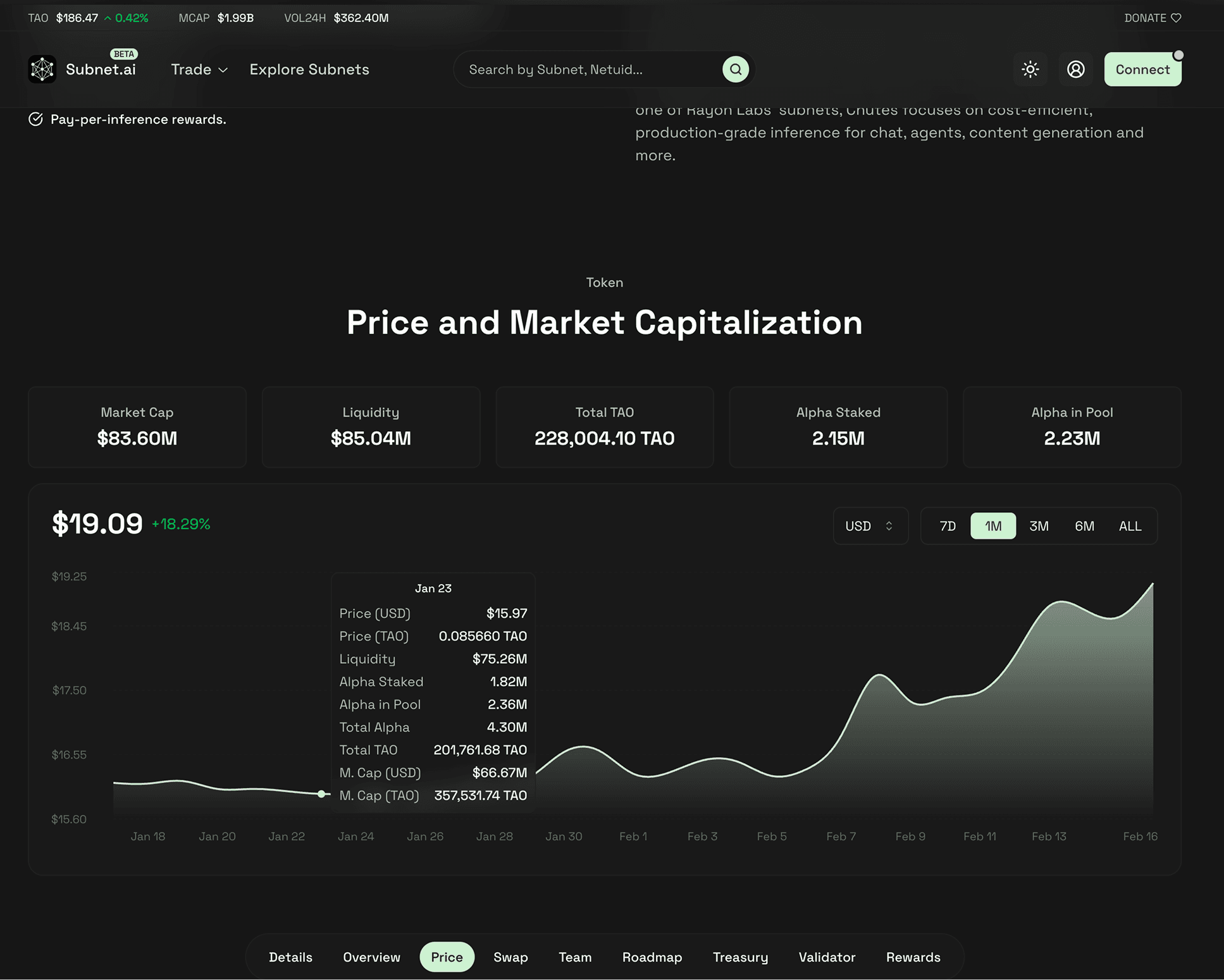Open the Explore Subnets link
Screen dimensions: 1224x980
(309, 70)
